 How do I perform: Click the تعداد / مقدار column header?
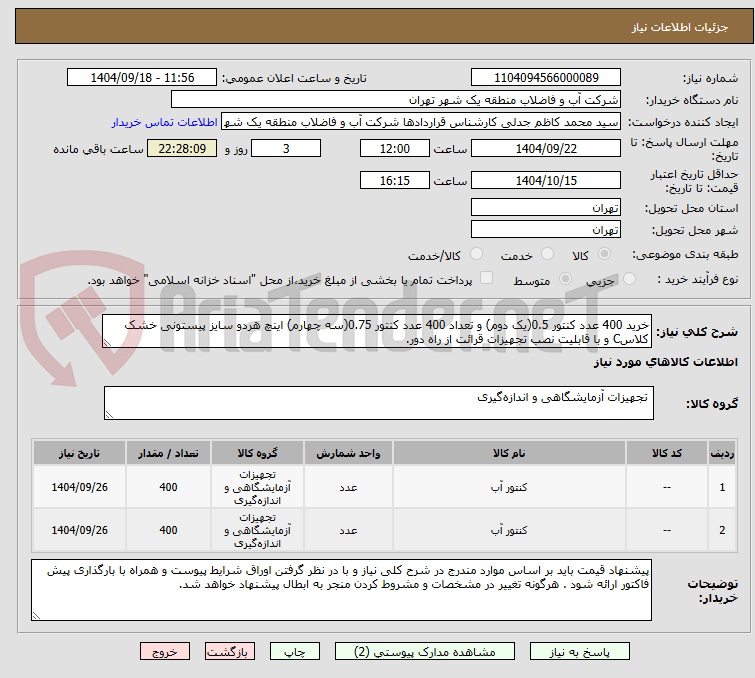click(168, 453)
